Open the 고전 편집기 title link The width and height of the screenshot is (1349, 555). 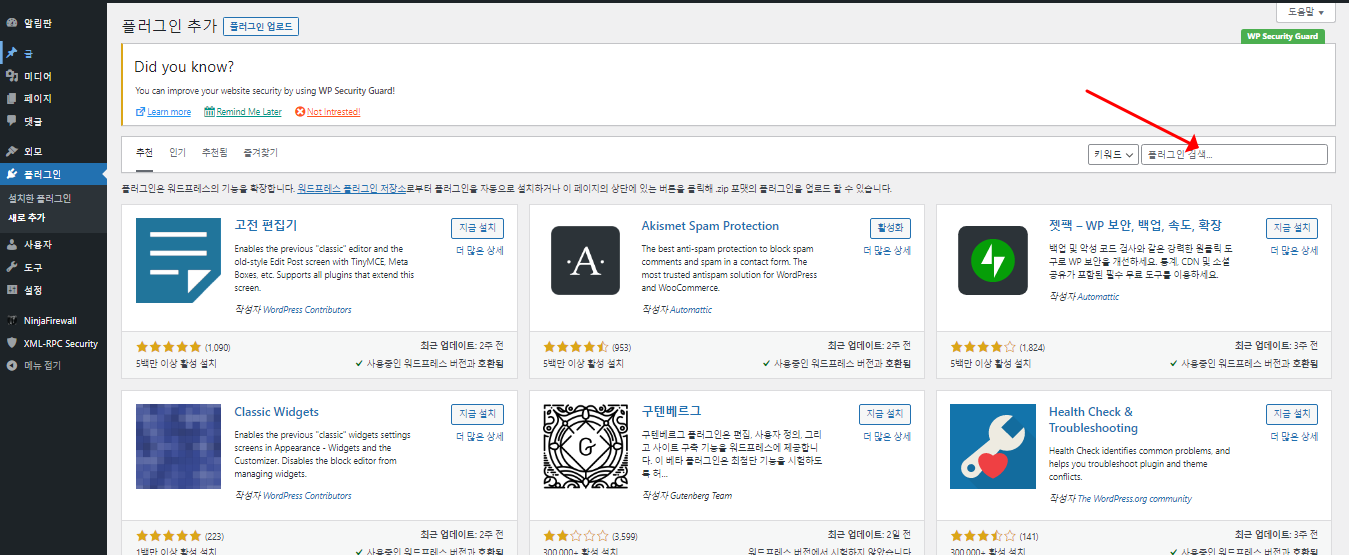point(265,226)
